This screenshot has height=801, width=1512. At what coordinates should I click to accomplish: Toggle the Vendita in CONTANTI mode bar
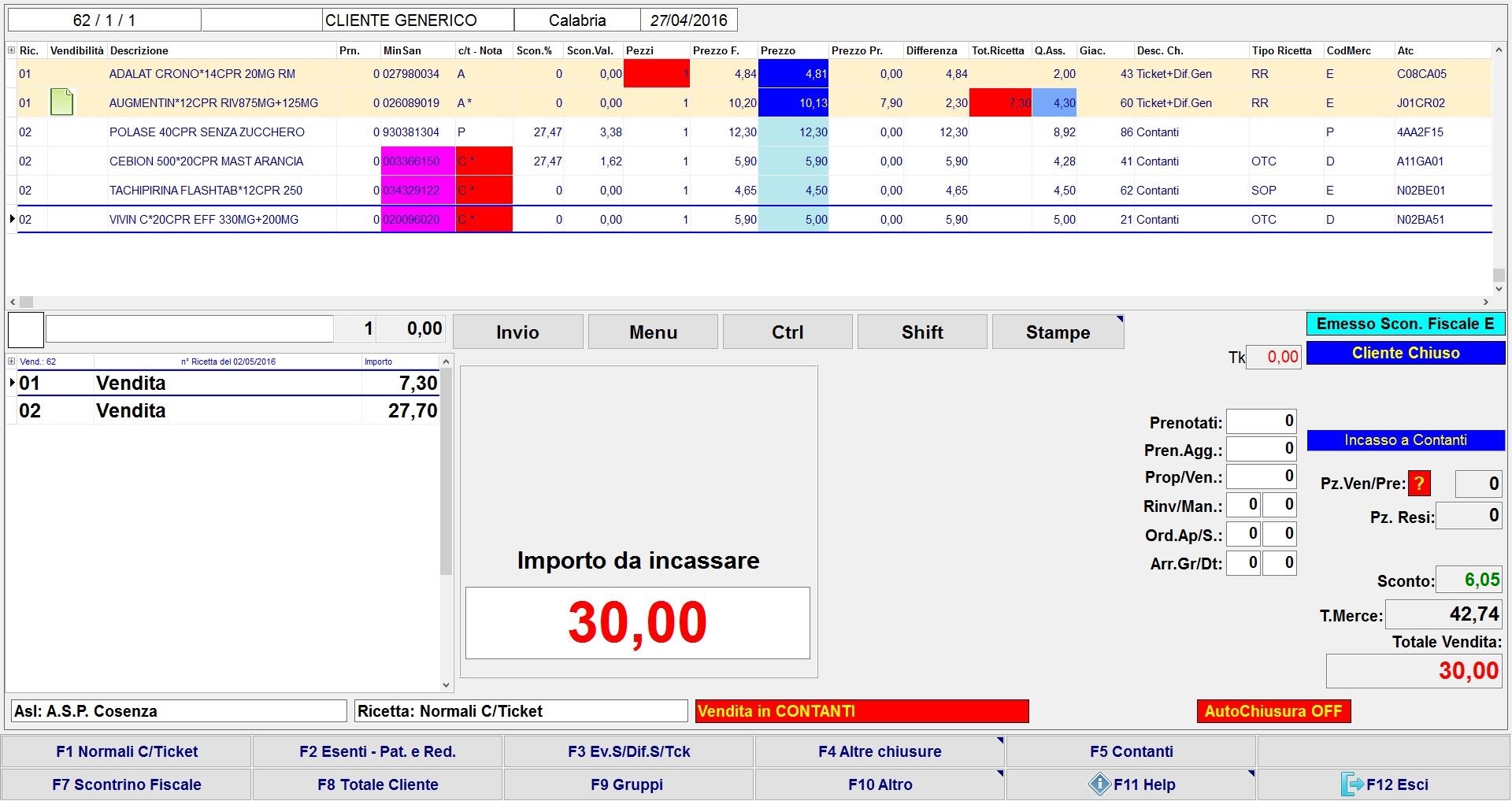(862, 711)
